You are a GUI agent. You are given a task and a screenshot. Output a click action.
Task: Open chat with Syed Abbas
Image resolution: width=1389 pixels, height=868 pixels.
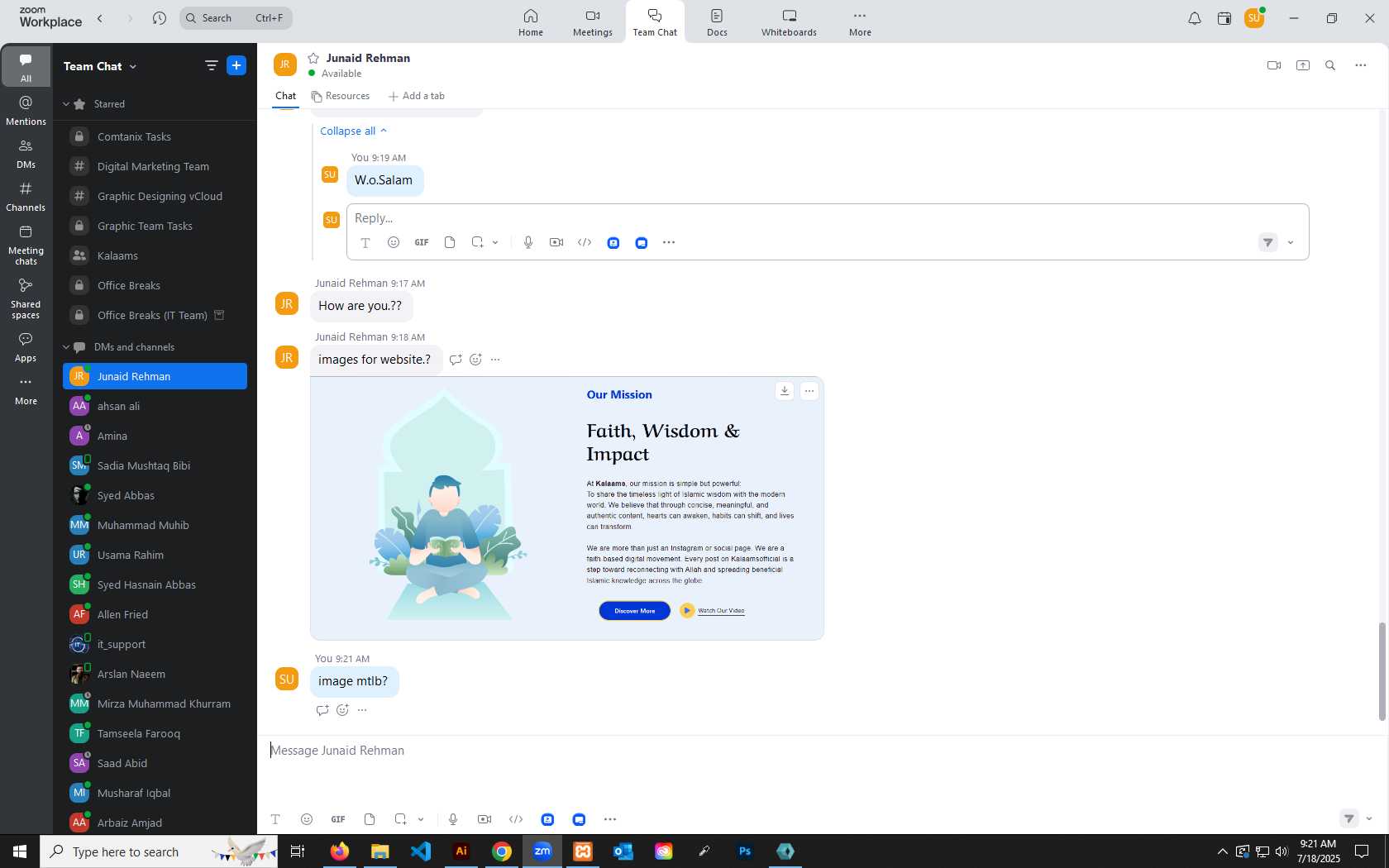(155, 495)
